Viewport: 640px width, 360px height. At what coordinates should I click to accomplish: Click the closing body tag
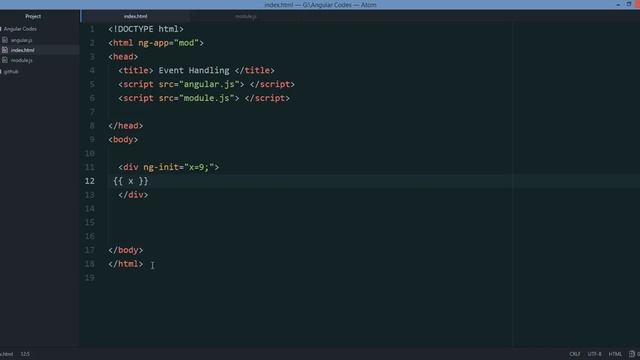(x=126, y=250)
